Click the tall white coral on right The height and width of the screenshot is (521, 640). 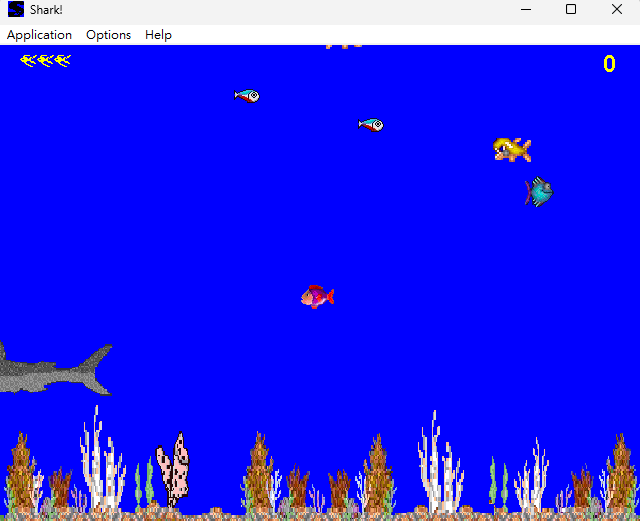tap(441, 461)
